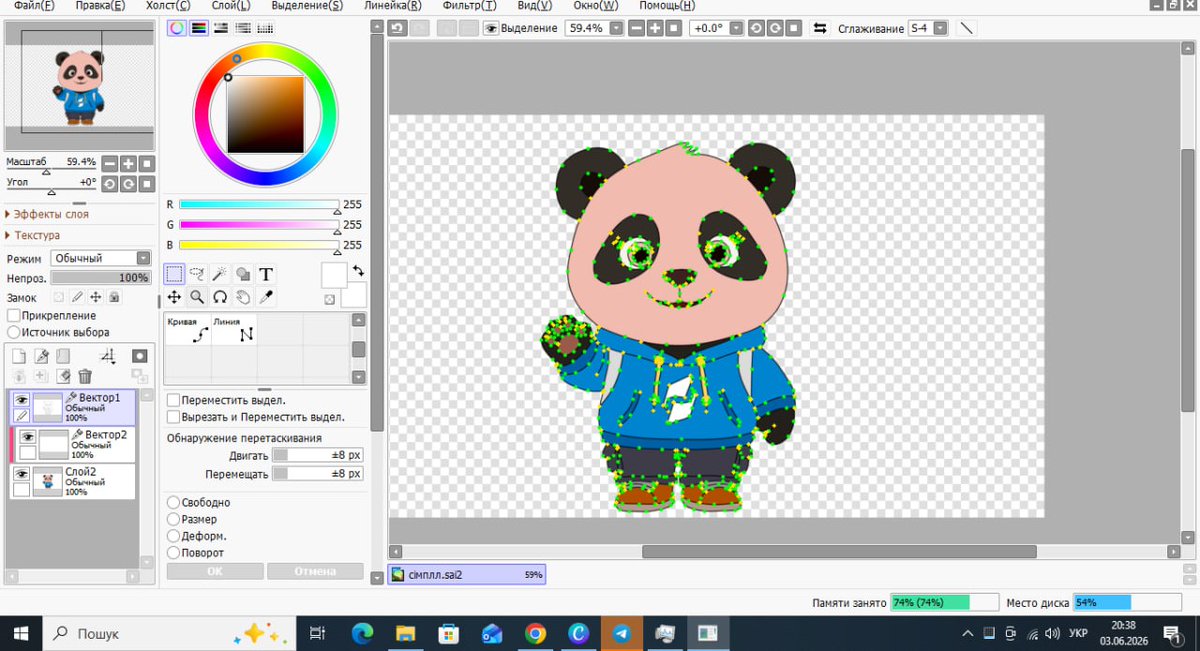Select the Деформ. transform mode

click(174, 536)
